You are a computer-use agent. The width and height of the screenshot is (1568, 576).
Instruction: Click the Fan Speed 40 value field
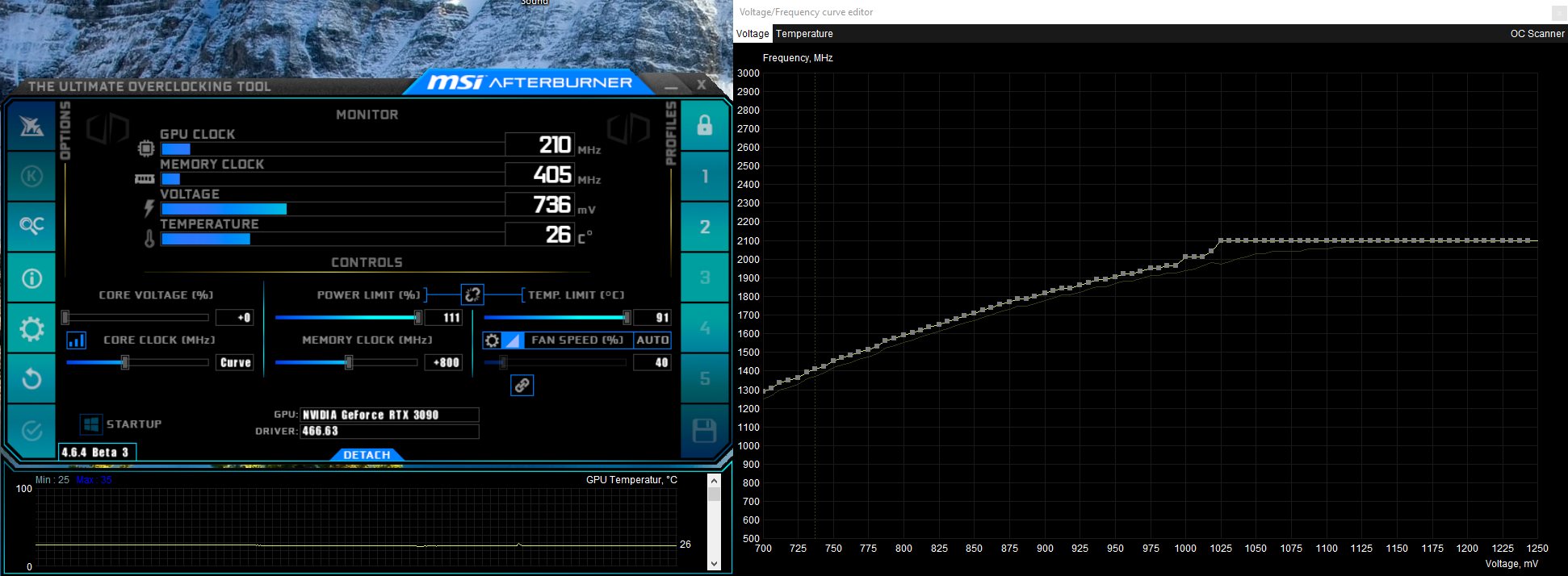coord(652,363)
